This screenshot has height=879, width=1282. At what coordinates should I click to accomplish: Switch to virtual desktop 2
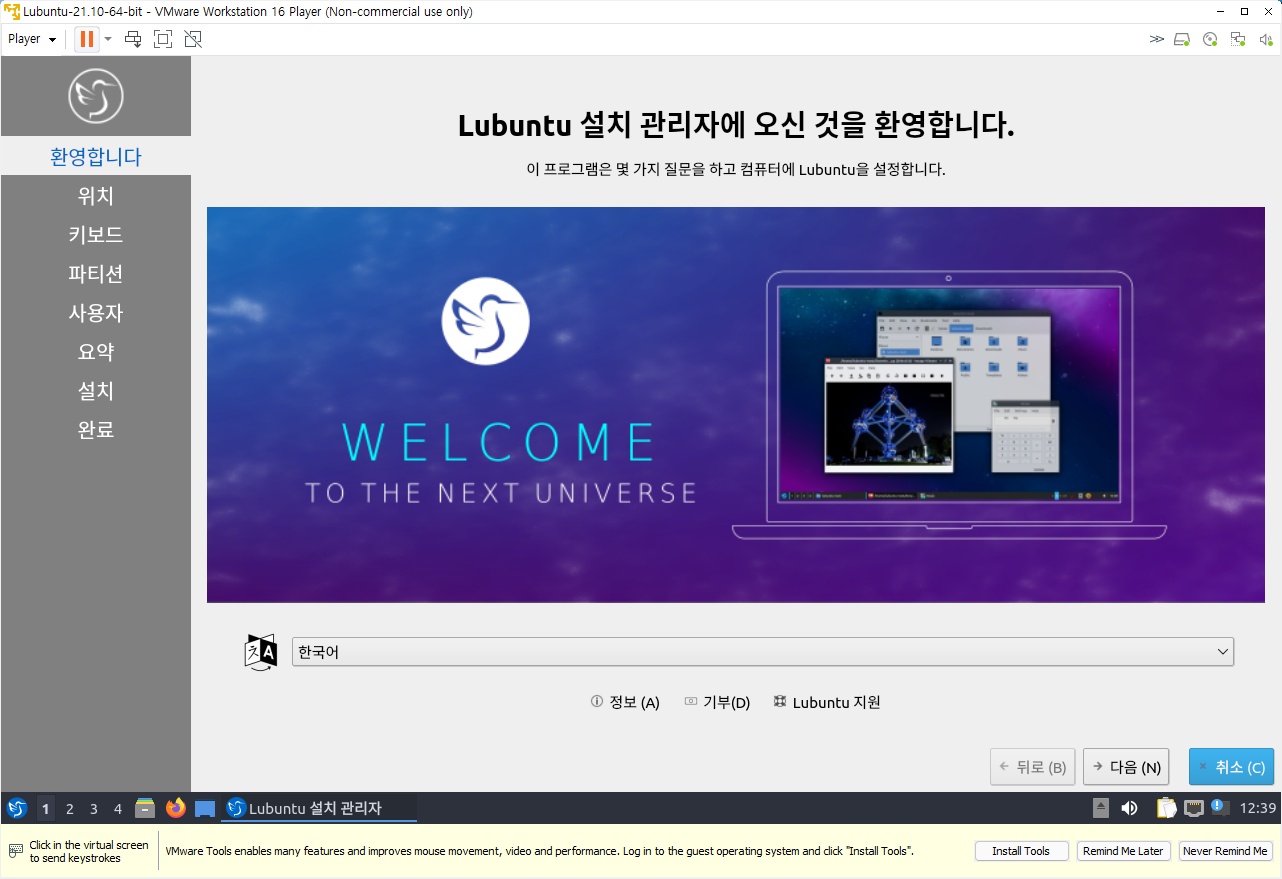pyautogui.click(x=70, y=808)
